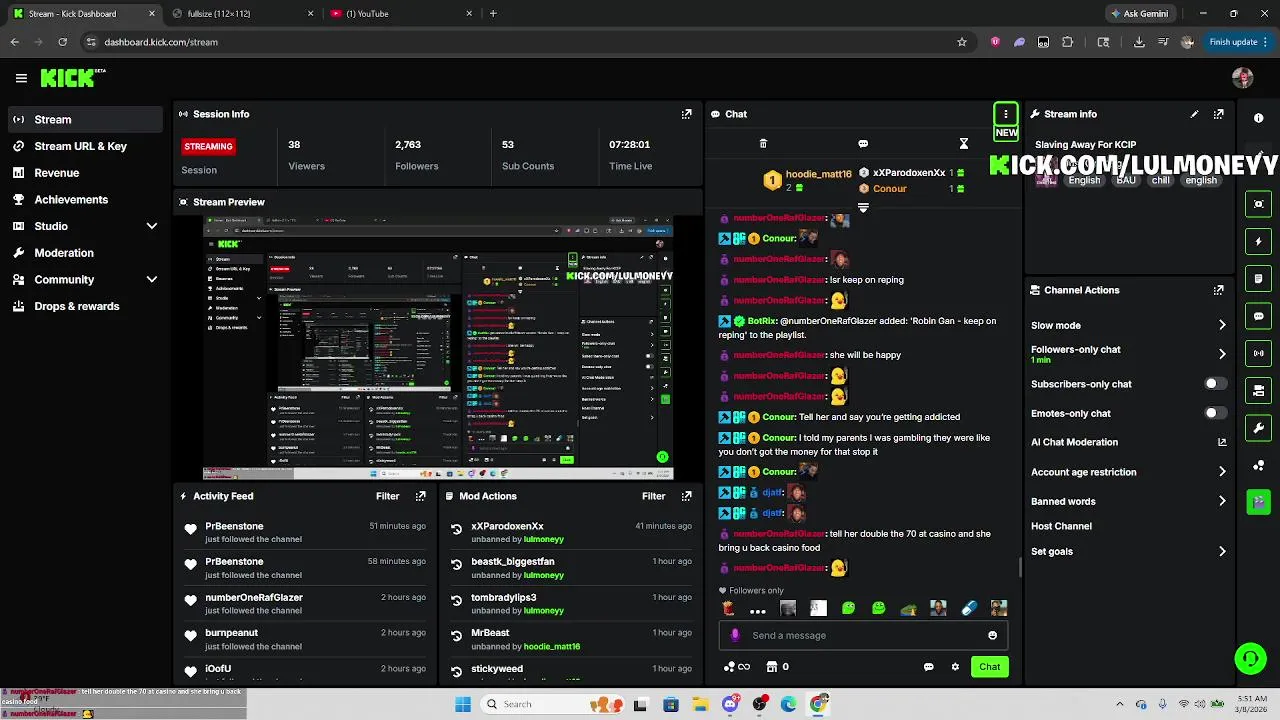Image resolution: width=1280 pixels, height=720 pixels.
Task: Expand the Studio sidebar section
Action: (152, 226)
